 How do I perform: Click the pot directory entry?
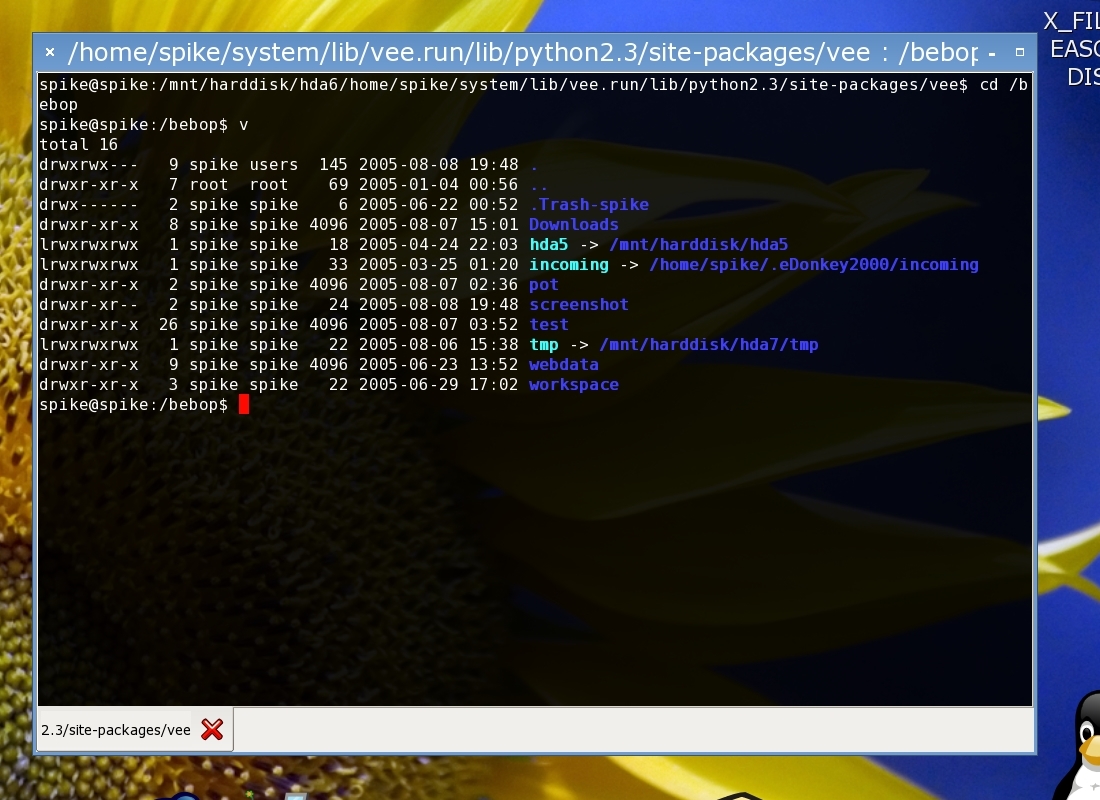[544, 285]
